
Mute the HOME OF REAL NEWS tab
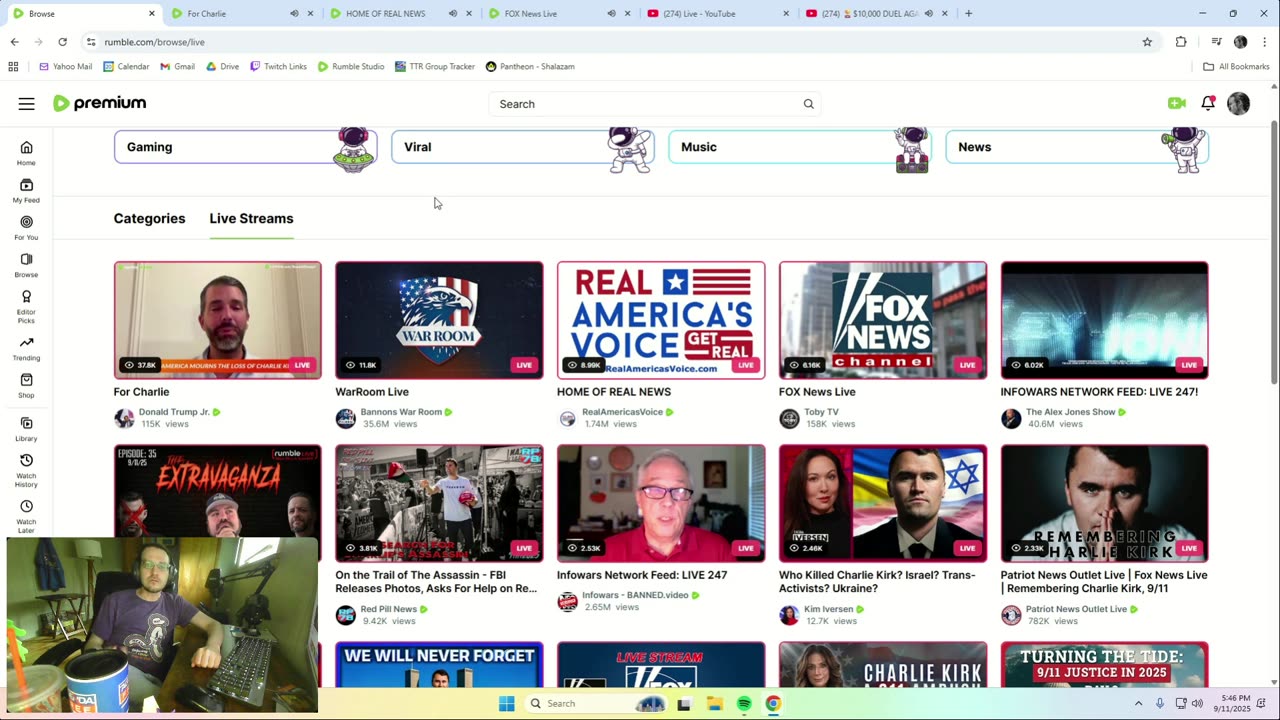pos(453,14)
